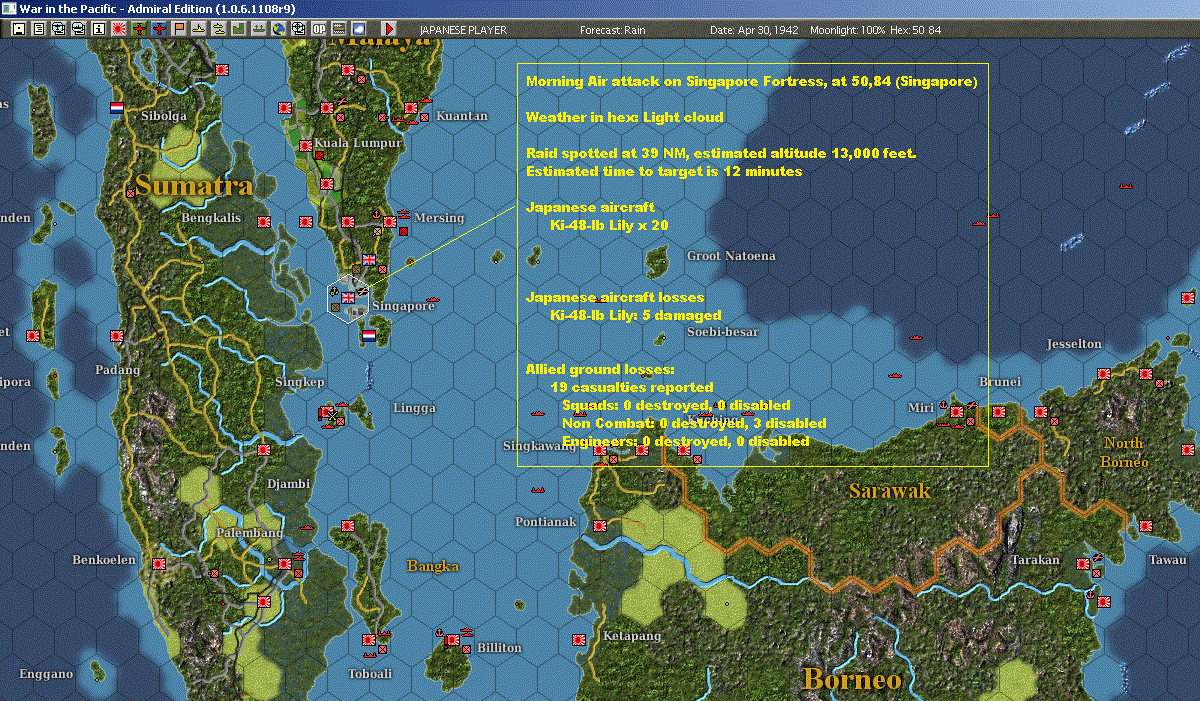1200x701 pixels.
Task: Click the 'Sarawak' region label
Action: (890, 490)
